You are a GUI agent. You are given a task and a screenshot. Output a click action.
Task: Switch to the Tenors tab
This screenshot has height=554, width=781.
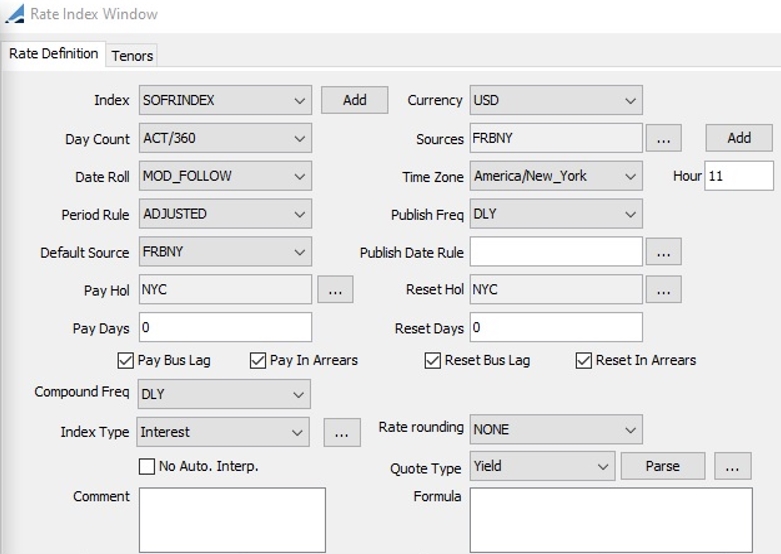[x=132, y=55]
